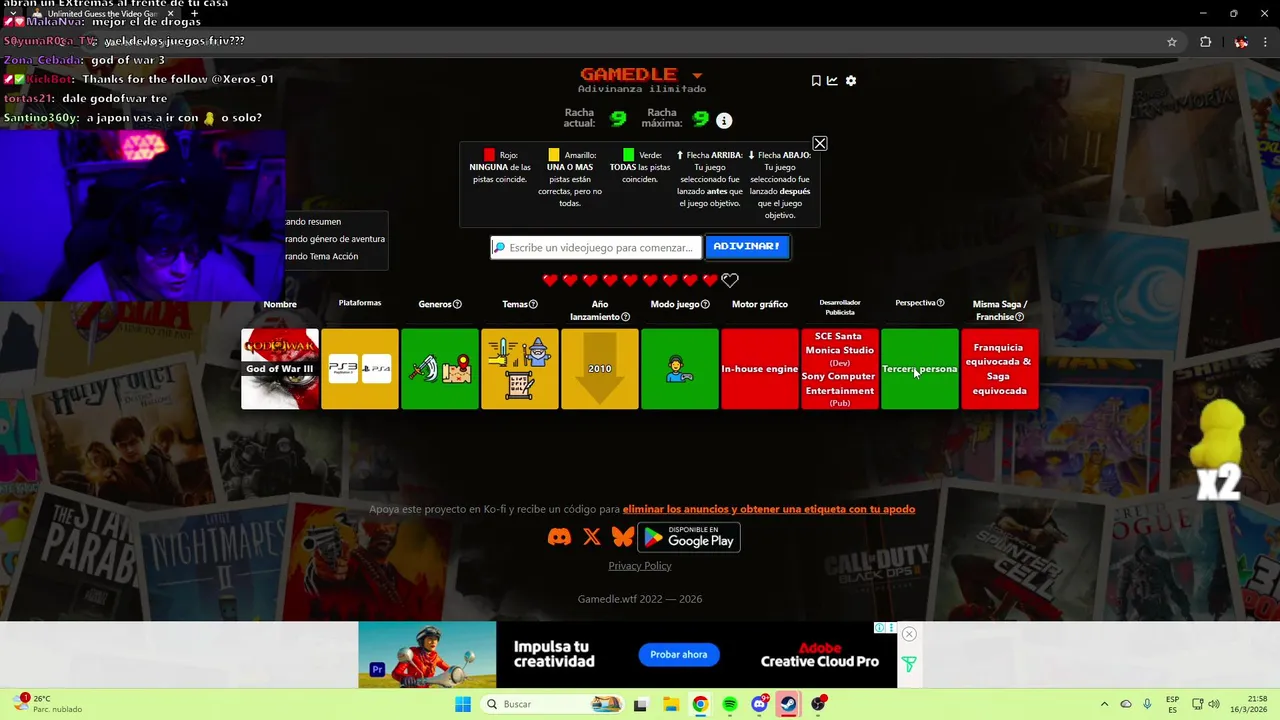
Task: Open the bookmark icon next to Gamedle title
Action: point(816,81)
